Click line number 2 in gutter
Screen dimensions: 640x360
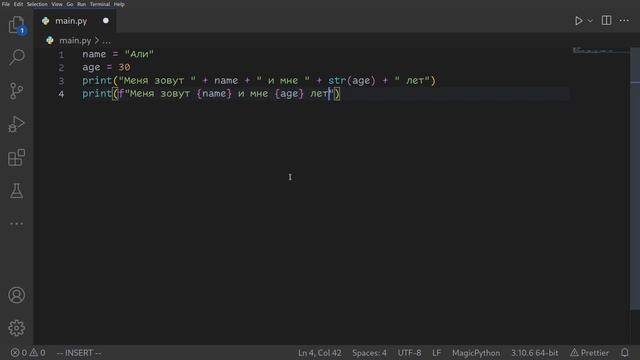[x=61, y=67]
